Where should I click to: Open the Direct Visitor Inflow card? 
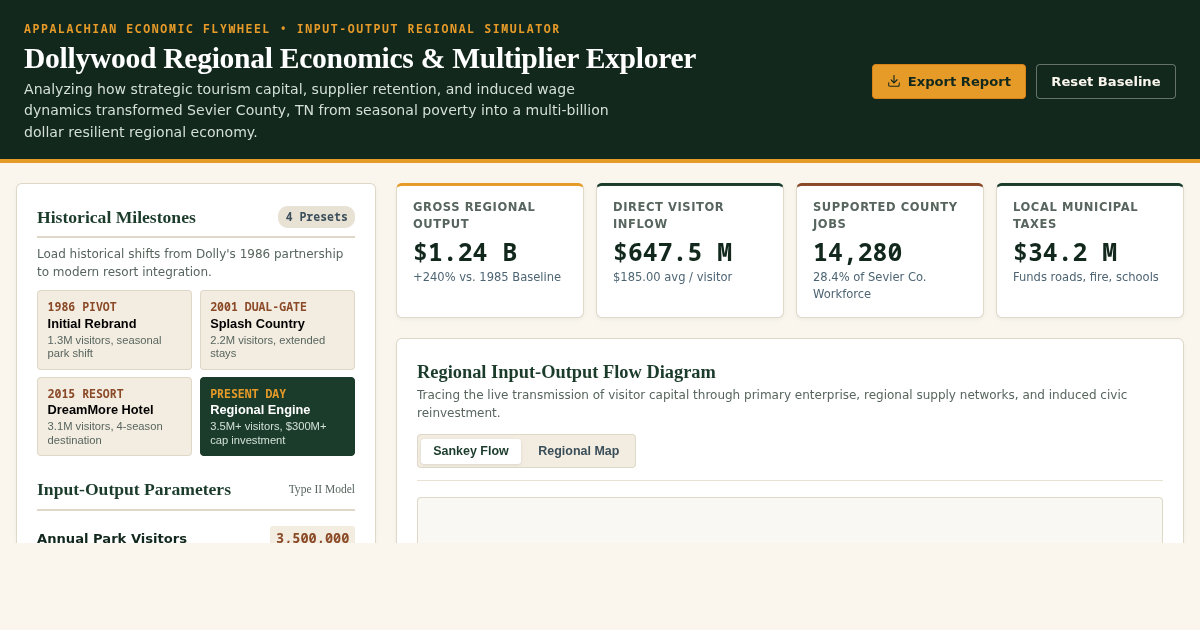tap(690, 250)
